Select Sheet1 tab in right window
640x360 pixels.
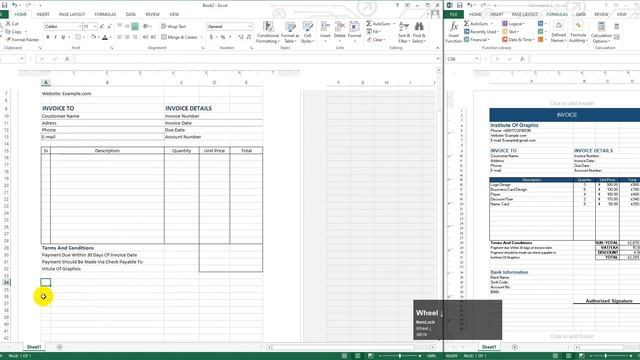pos(489,347)
